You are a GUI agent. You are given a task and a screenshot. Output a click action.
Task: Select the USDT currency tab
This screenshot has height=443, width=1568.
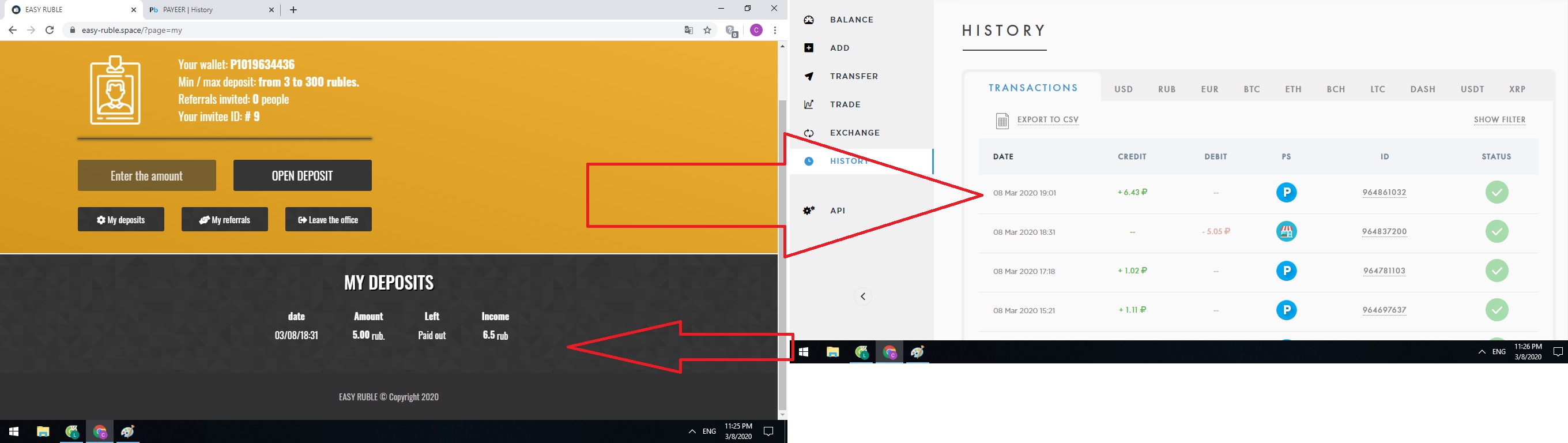point(1472,89)
